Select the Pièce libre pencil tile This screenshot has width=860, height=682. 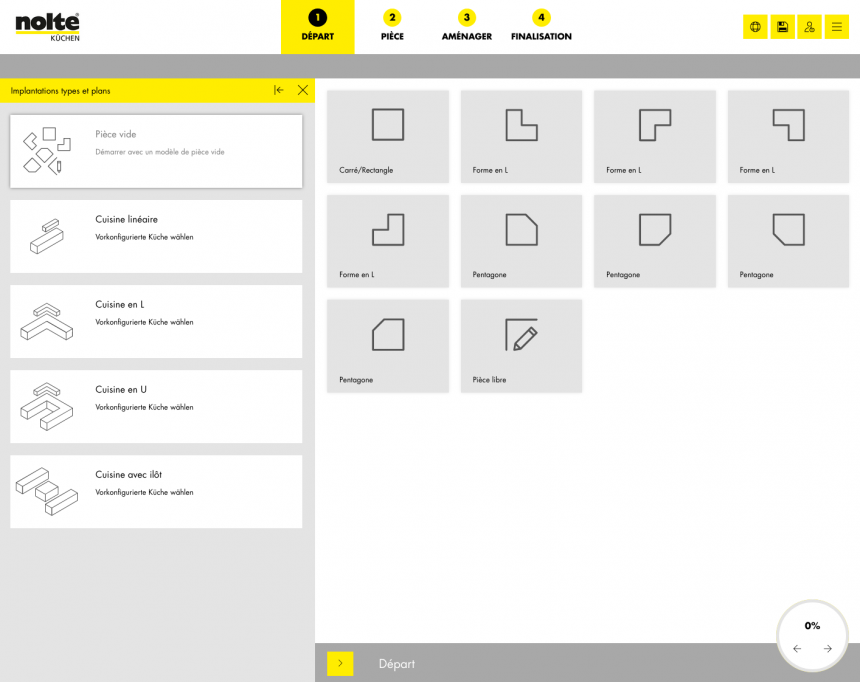(521, 346)
